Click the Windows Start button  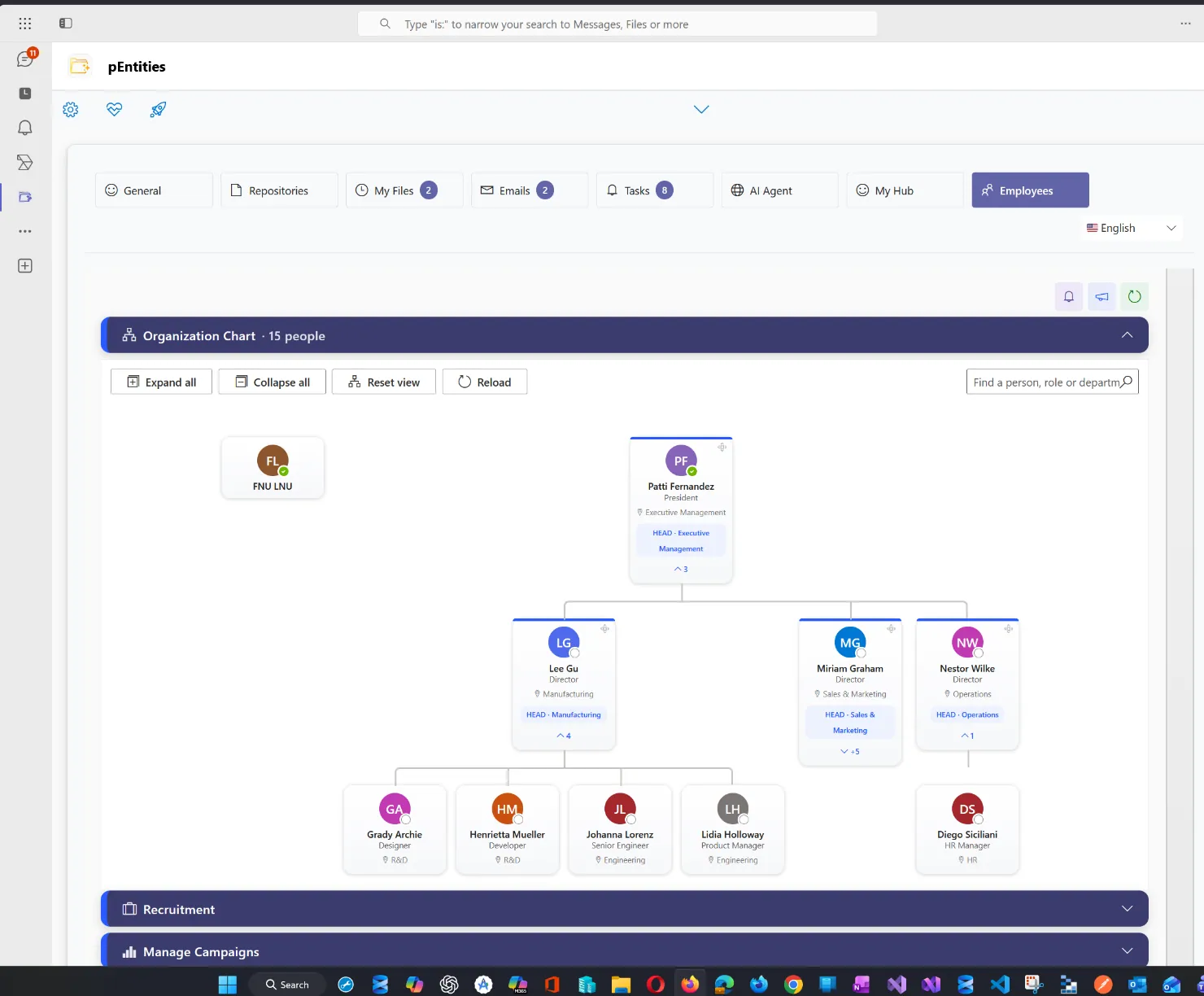click(x=228, y=985)
